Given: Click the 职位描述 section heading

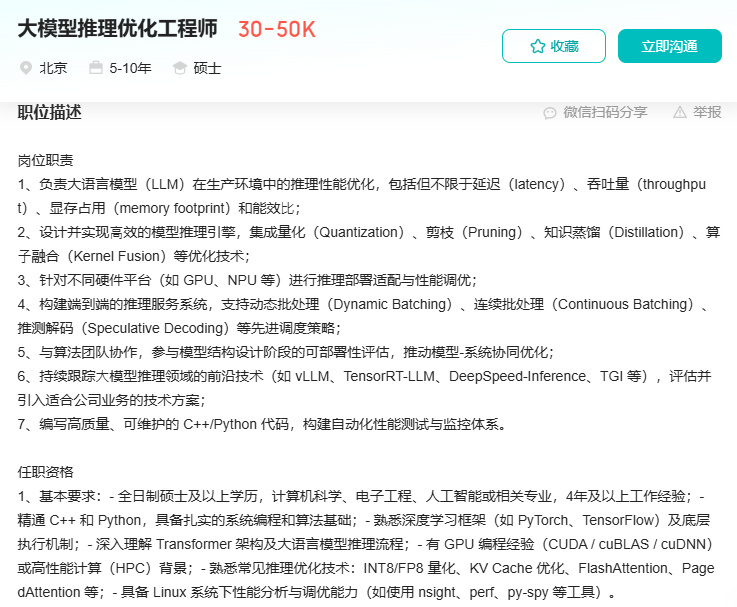Looking at the screenshot, I should [49, 112].
